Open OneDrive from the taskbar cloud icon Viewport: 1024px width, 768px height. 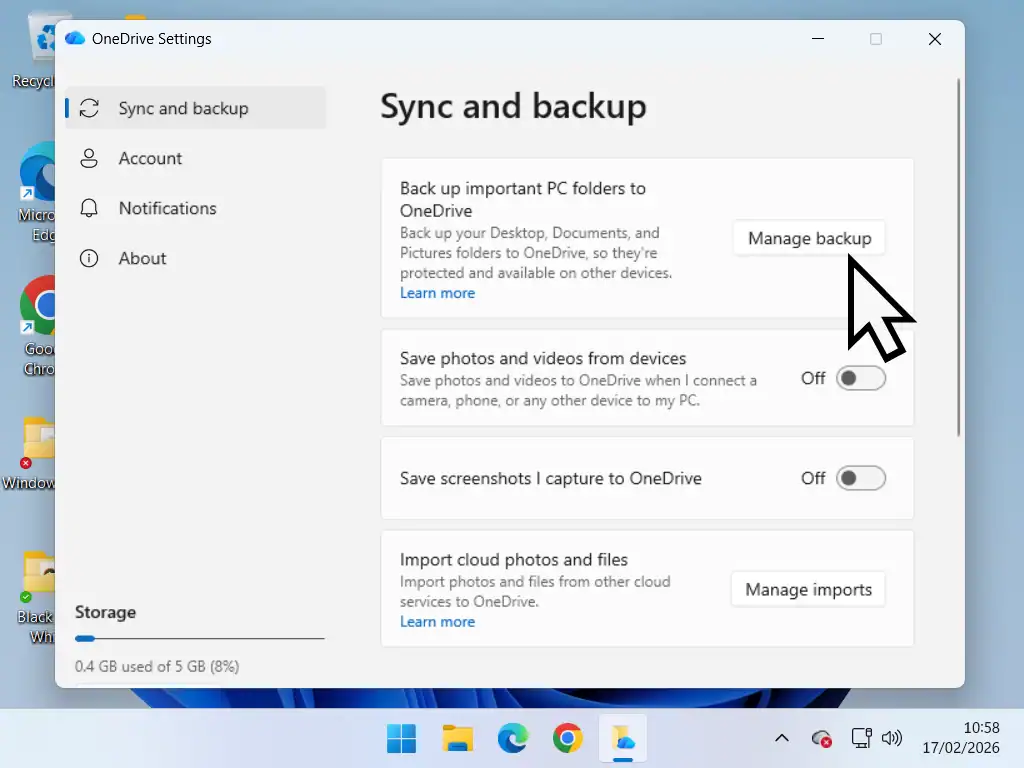(x=622, y=738)
